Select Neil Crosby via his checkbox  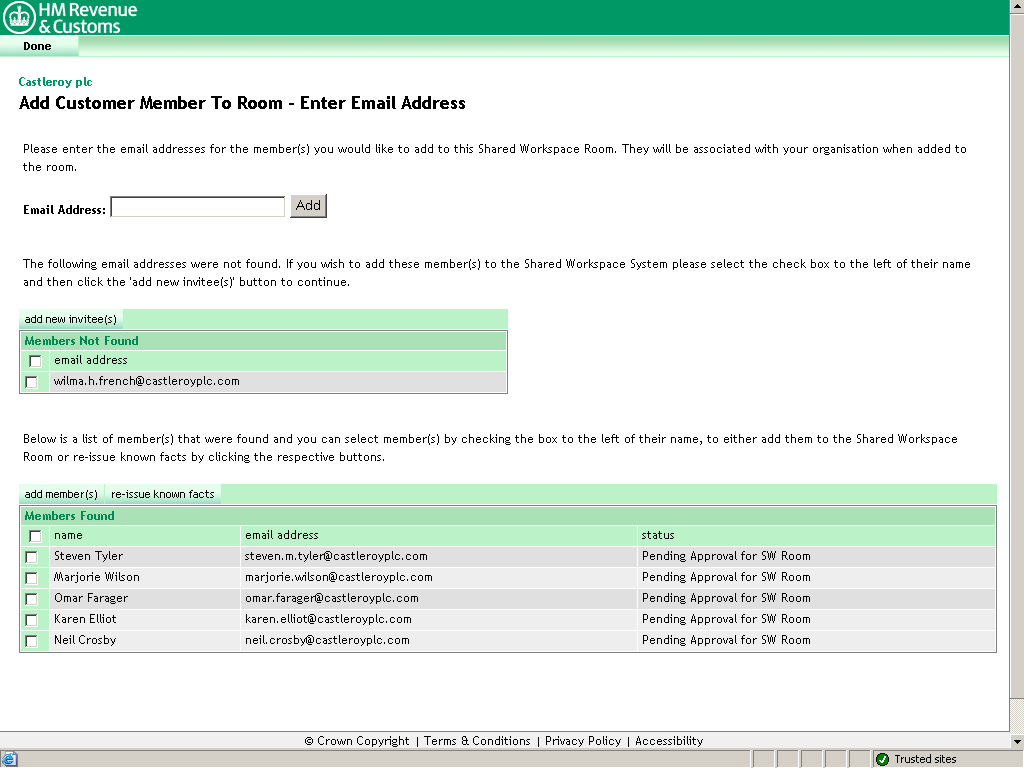pyautogui.click(x=34, y=640)
